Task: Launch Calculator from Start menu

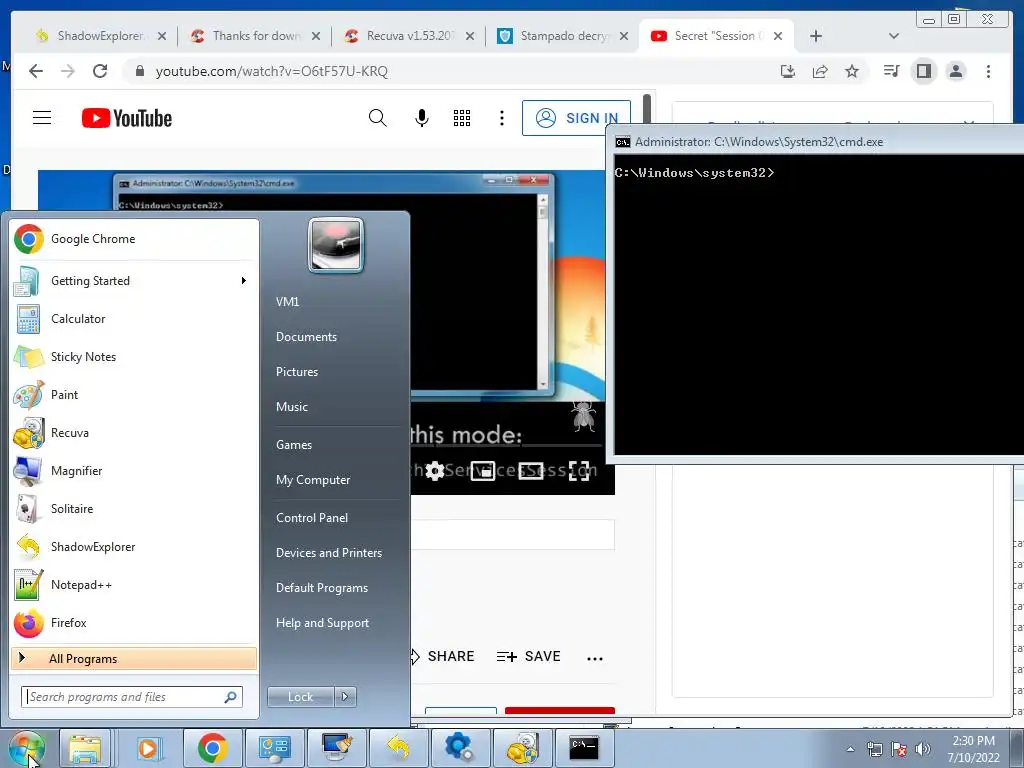Action: click(x=134, y=319)
